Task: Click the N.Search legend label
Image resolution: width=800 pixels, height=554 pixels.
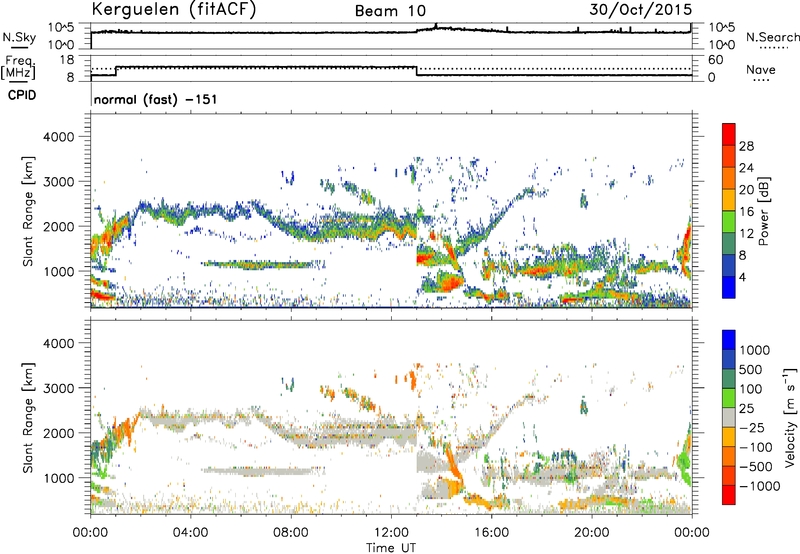Action: pos(772,37)
